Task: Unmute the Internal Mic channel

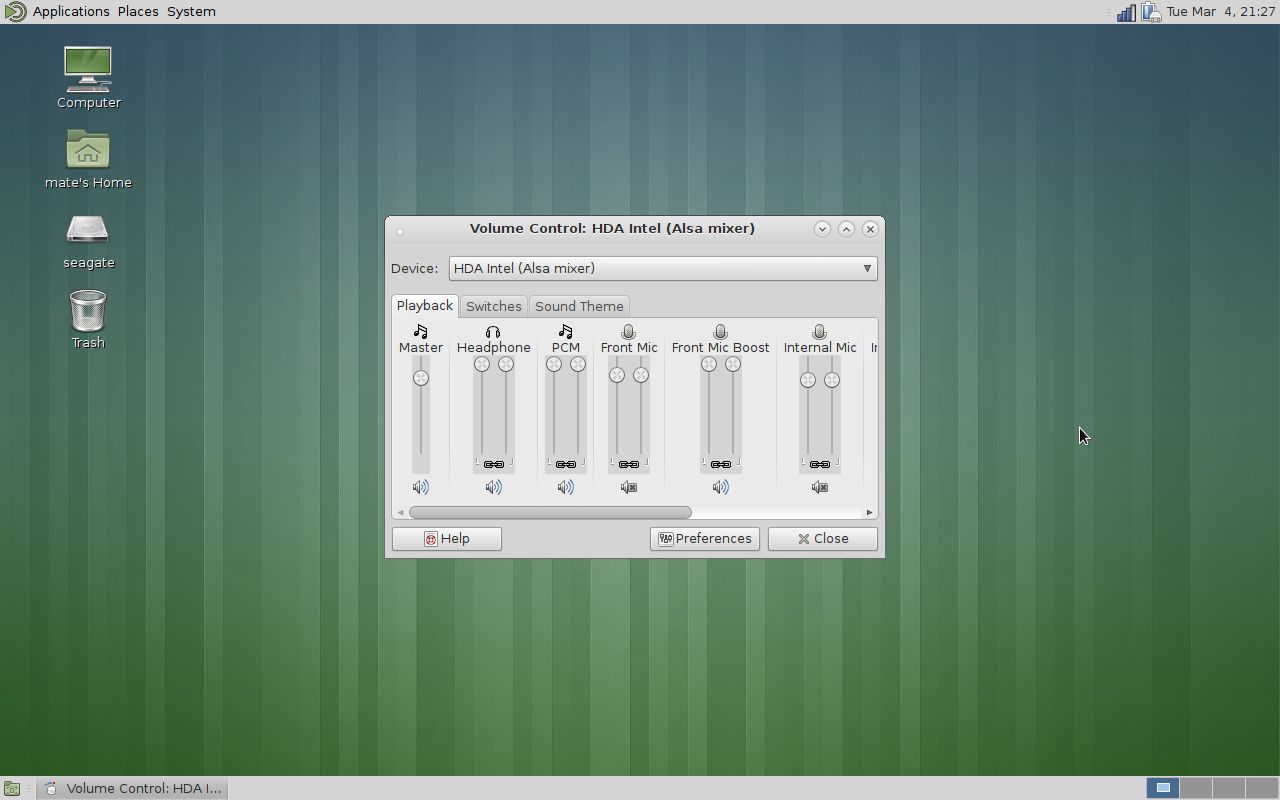Action: coord(819,487)
